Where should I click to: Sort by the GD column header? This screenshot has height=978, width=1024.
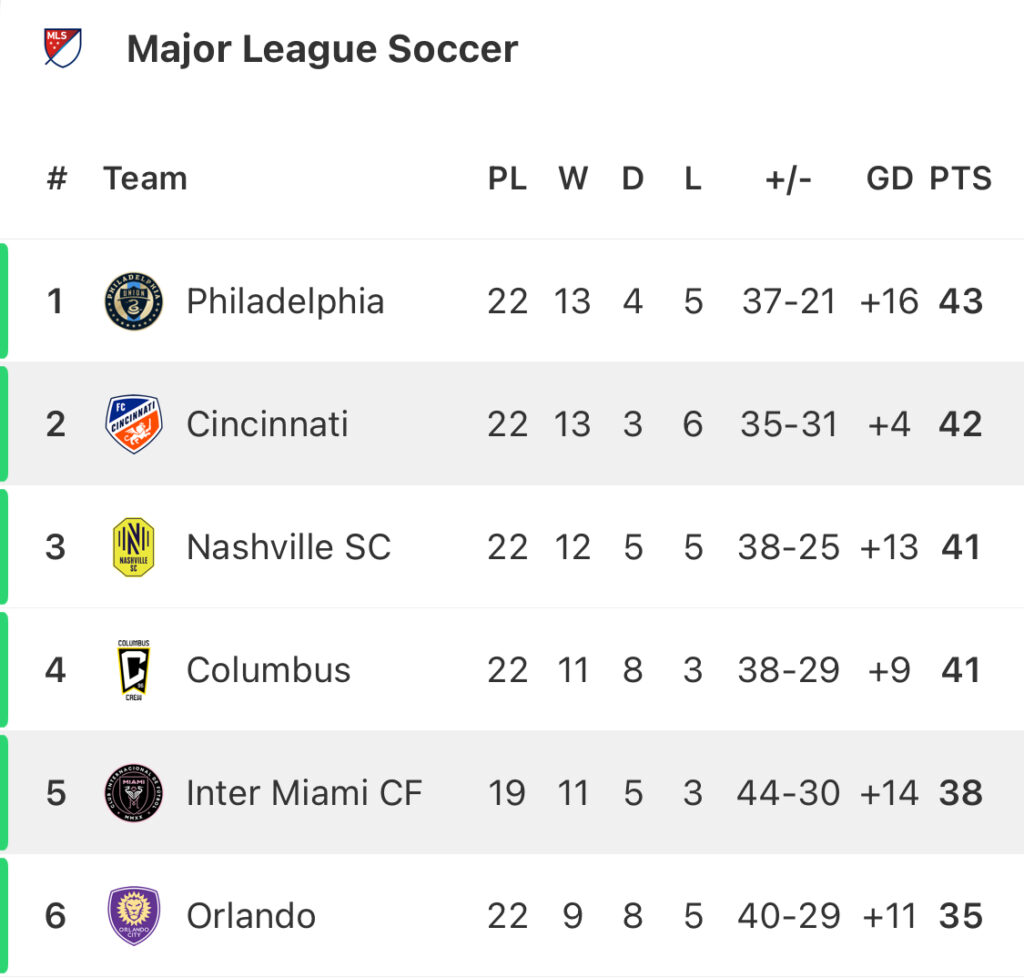[889, 178]
